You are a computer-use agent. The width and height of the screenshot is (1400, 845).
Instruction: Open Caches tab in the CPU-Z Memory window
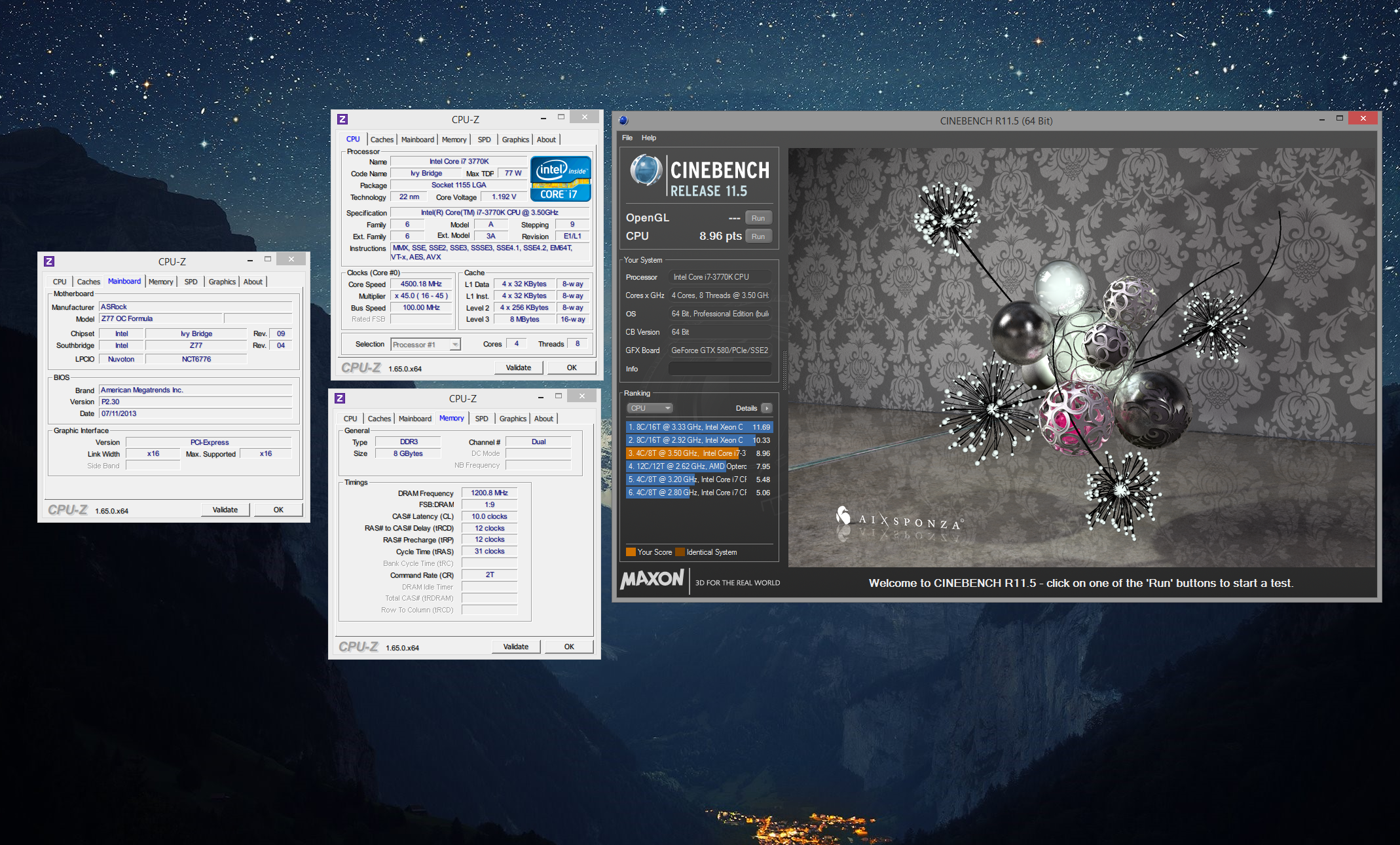coord(379,419)
